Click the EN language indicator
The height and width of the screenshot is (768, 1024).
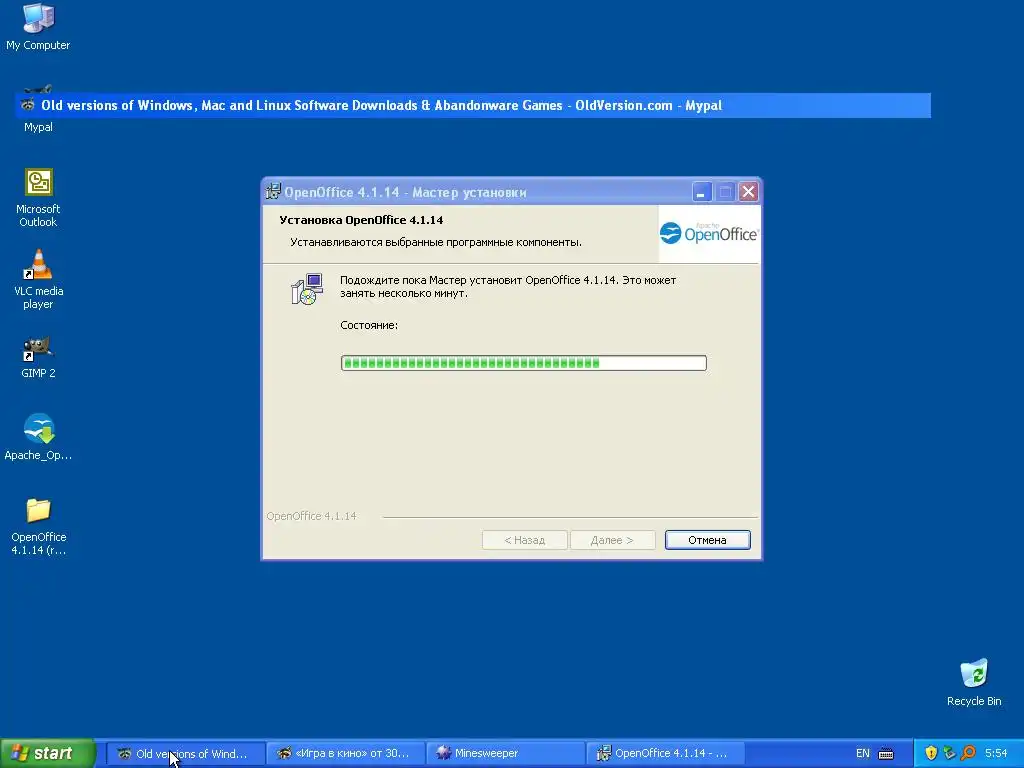[863, 754]
